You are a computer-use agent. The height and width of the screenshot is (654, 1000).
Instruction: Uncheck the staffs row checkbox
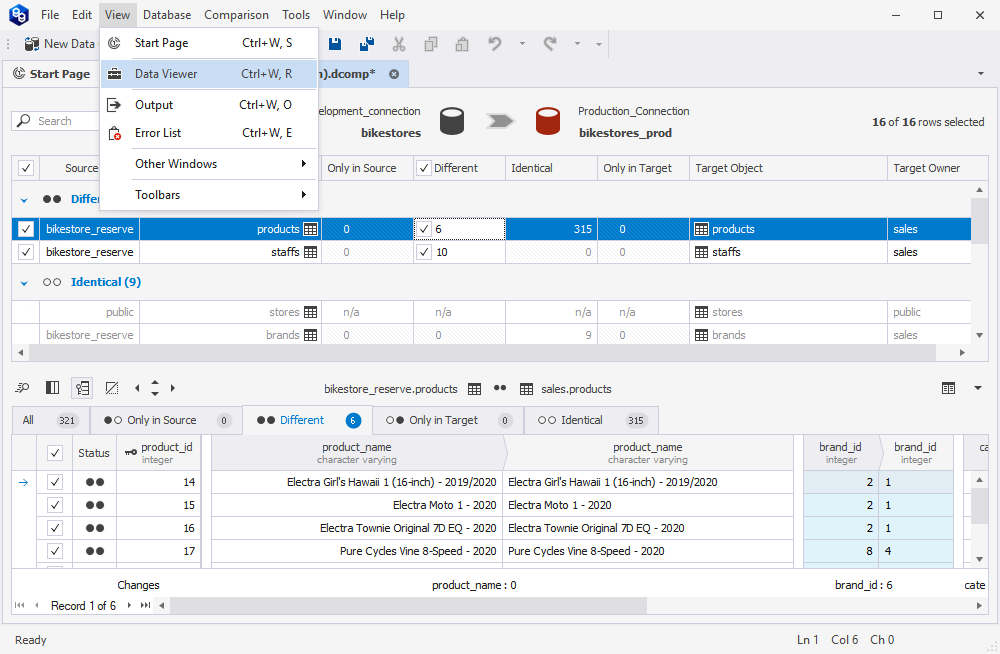click(26, 252)
